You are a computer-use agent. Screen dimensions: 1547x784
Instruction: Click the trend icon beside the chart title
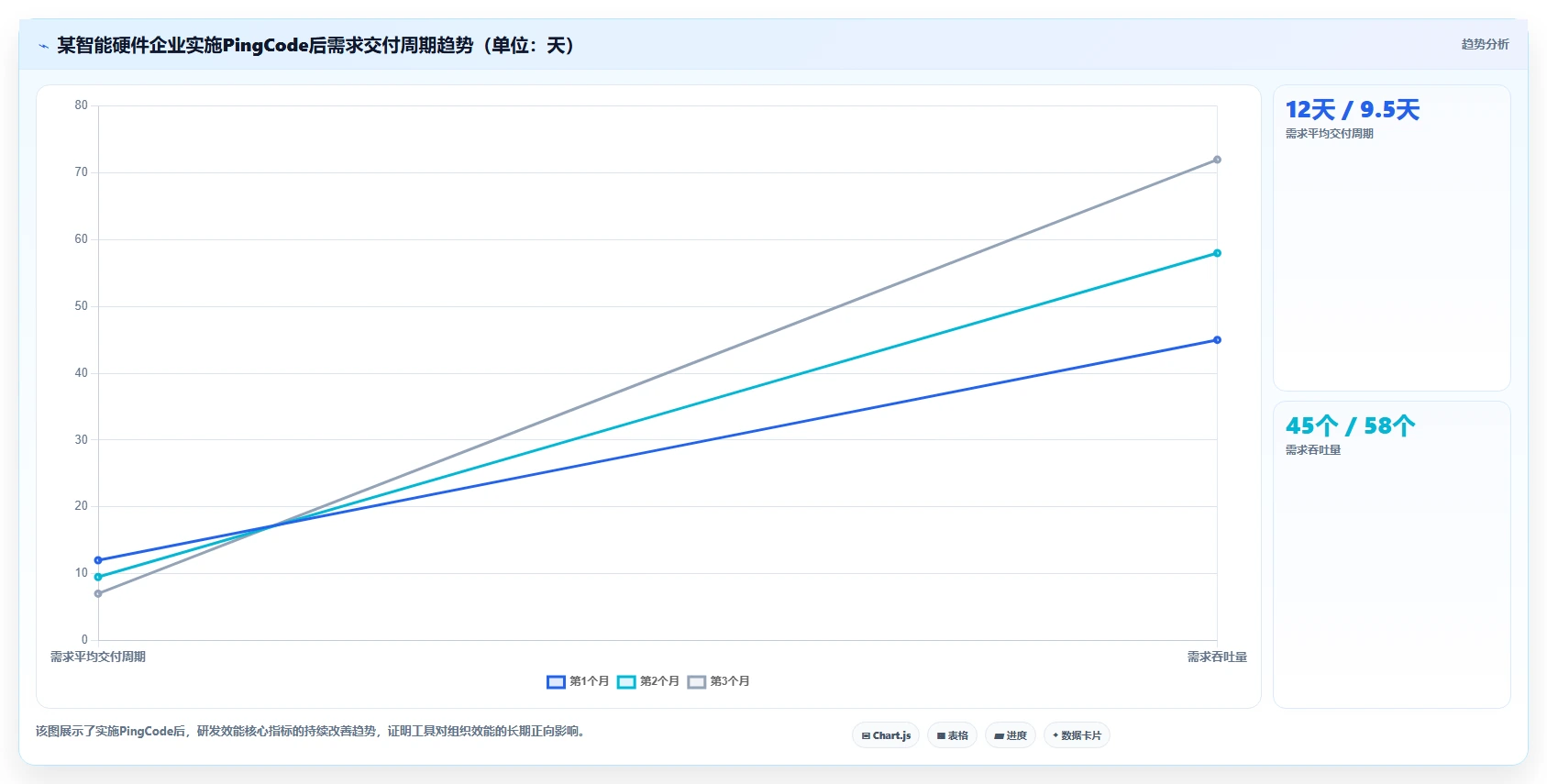43,46
